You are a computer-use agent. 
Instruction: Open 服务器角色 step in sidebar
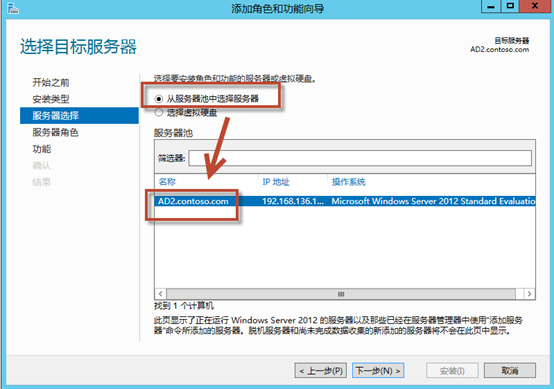[x=55, y=132]
